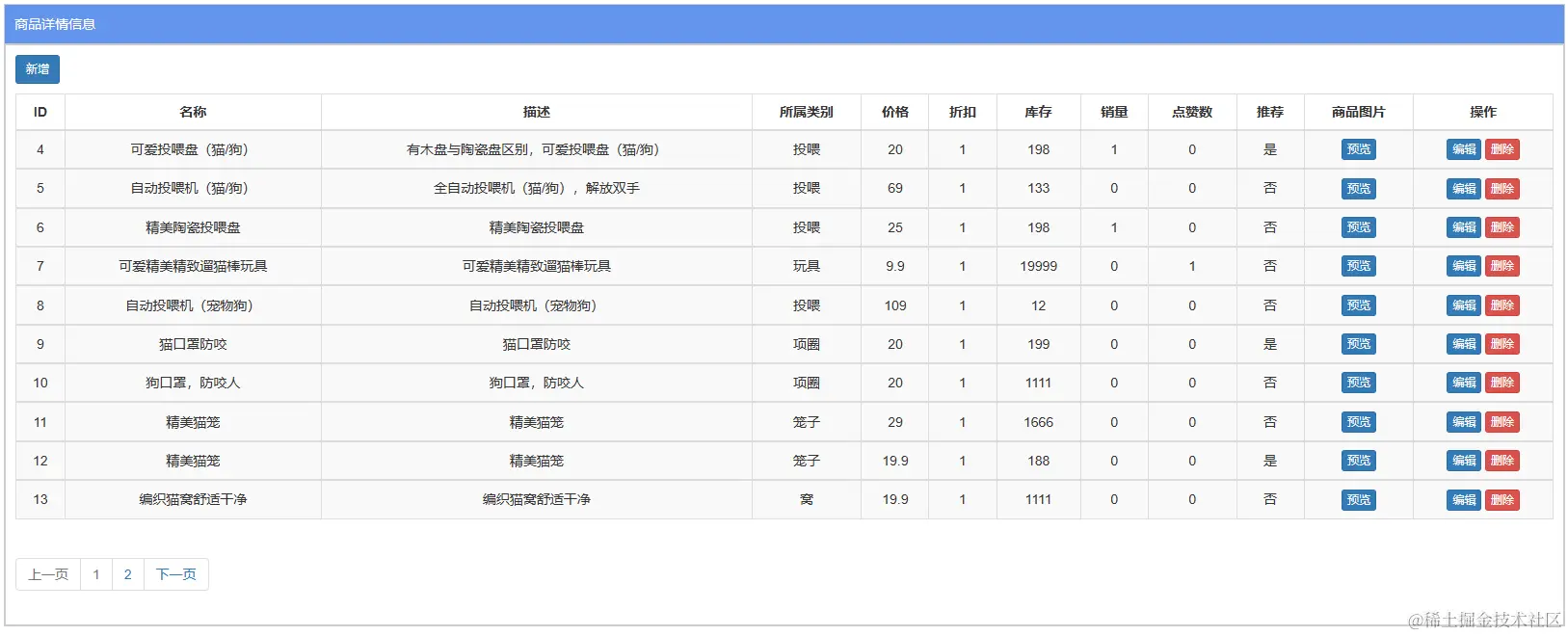
Task: Click the 库存 column header
Action: [1038, 112]
